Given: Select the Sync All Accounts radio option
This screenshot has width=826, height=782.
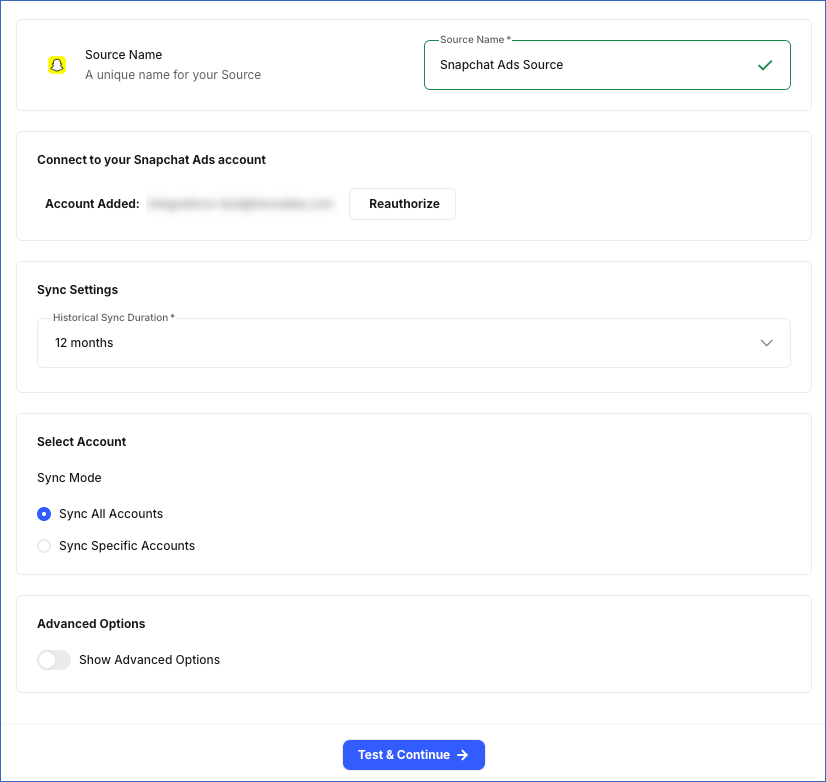Looking at the screenshot, I should 44,514.
